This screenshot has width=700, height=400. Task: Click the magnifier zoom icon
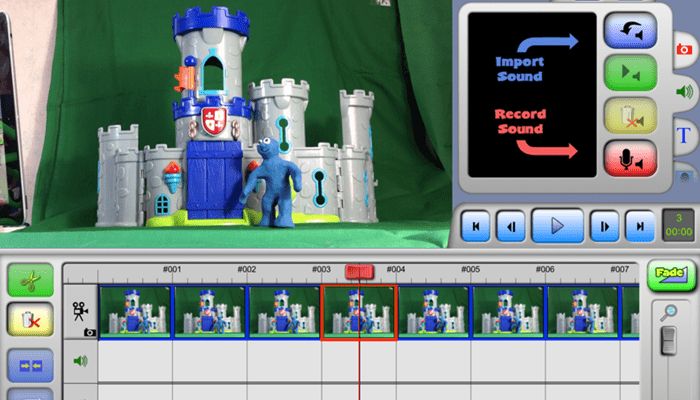tap(668, 312)
